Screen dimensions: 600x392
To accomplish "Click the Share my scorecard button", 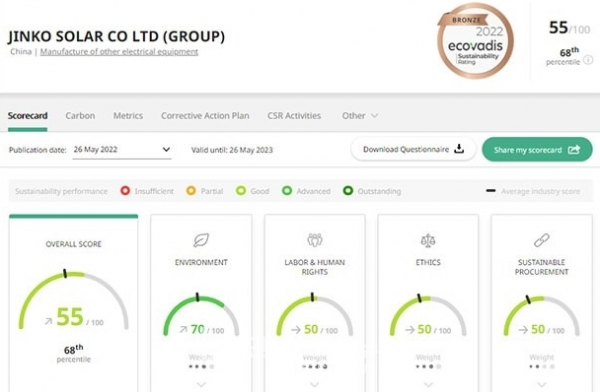I will coord(537,150).
